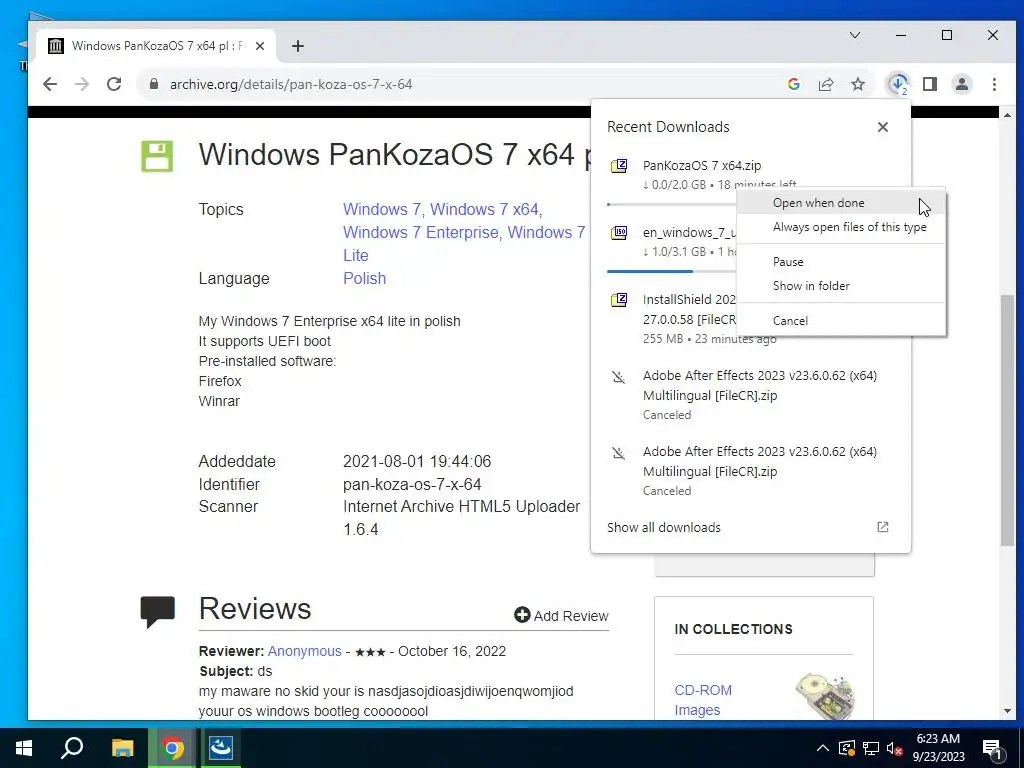Click second canceled Adobe After Effects icon
The image size is (1024, 768).
tap(619, 453)
